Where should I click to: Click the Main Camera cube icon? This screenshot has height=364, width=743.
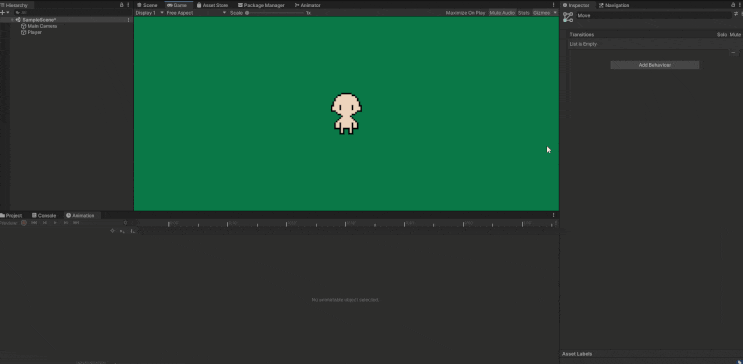point(24,26)
